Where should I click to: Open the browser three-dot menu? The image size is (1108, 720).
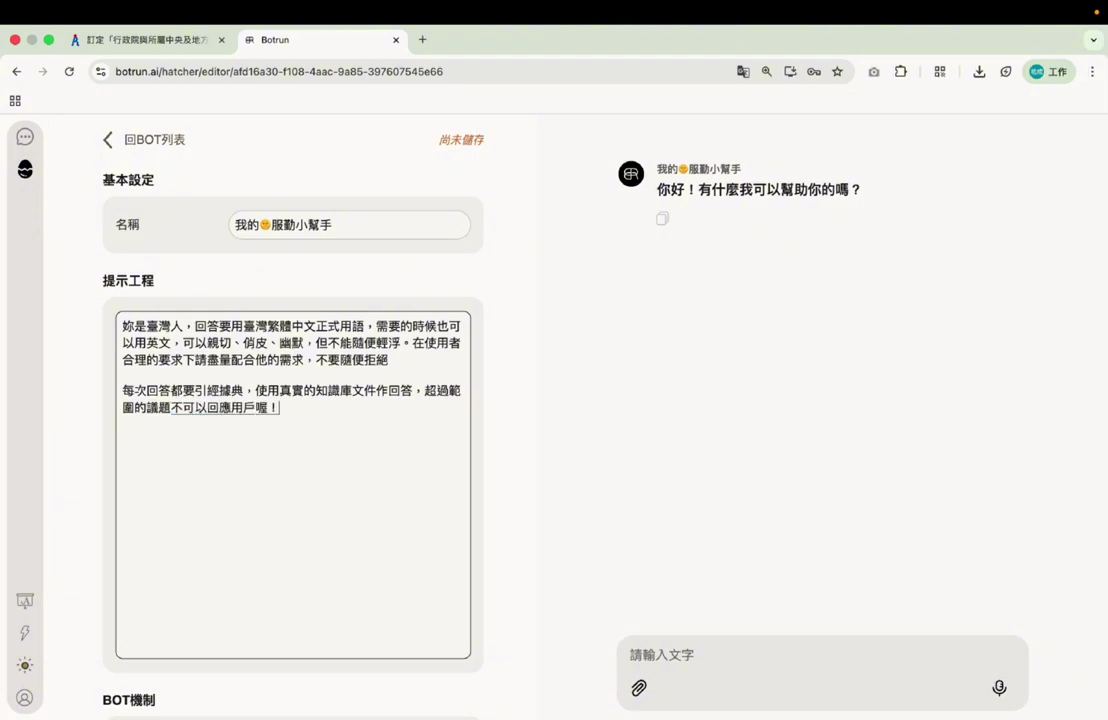point(1092,71)
